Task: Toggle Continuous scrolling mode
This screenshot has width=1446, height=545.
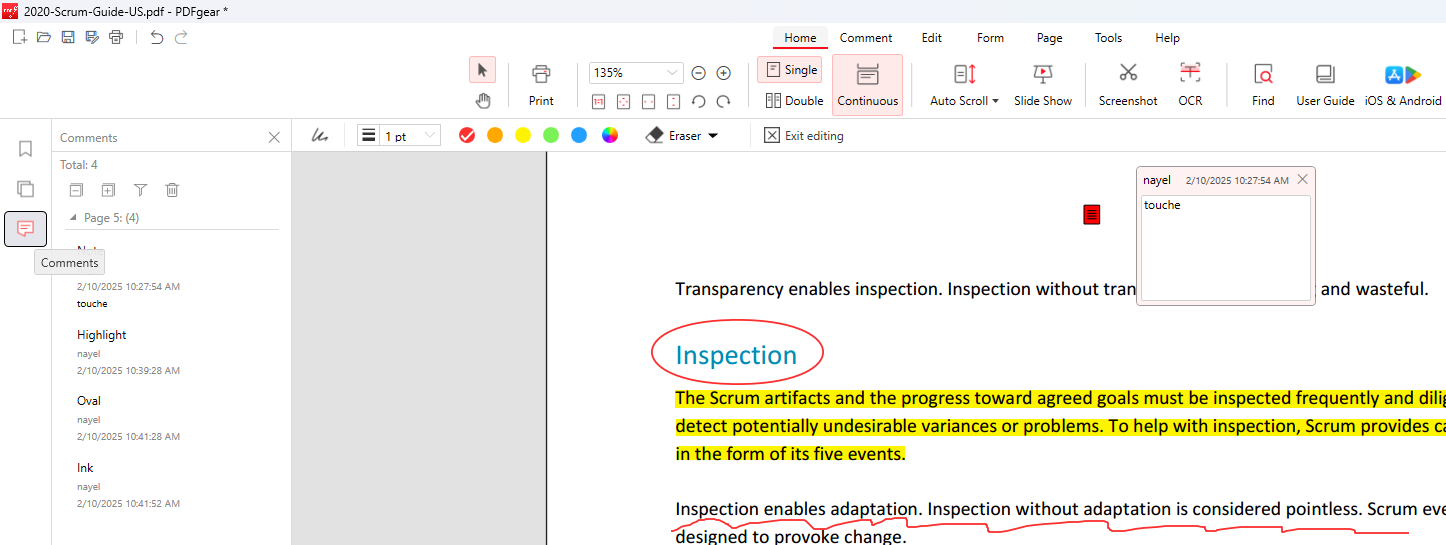Action: (867, 85)
